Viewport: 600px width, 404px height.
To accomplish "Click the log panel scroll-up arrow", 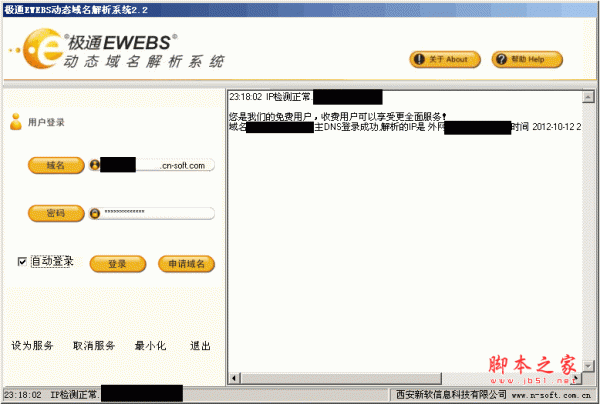I will tap(588, 97).
